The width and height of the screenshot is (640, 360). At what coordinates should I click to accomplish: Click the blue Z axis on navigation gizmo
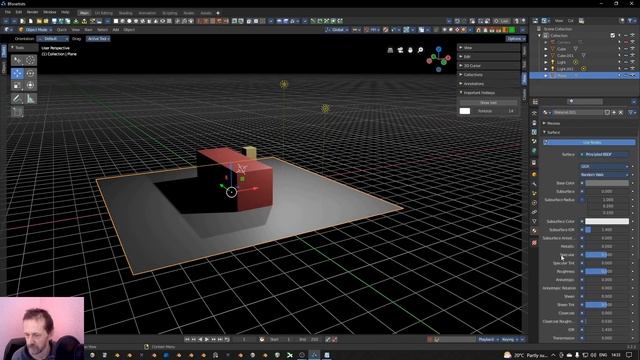438,49
